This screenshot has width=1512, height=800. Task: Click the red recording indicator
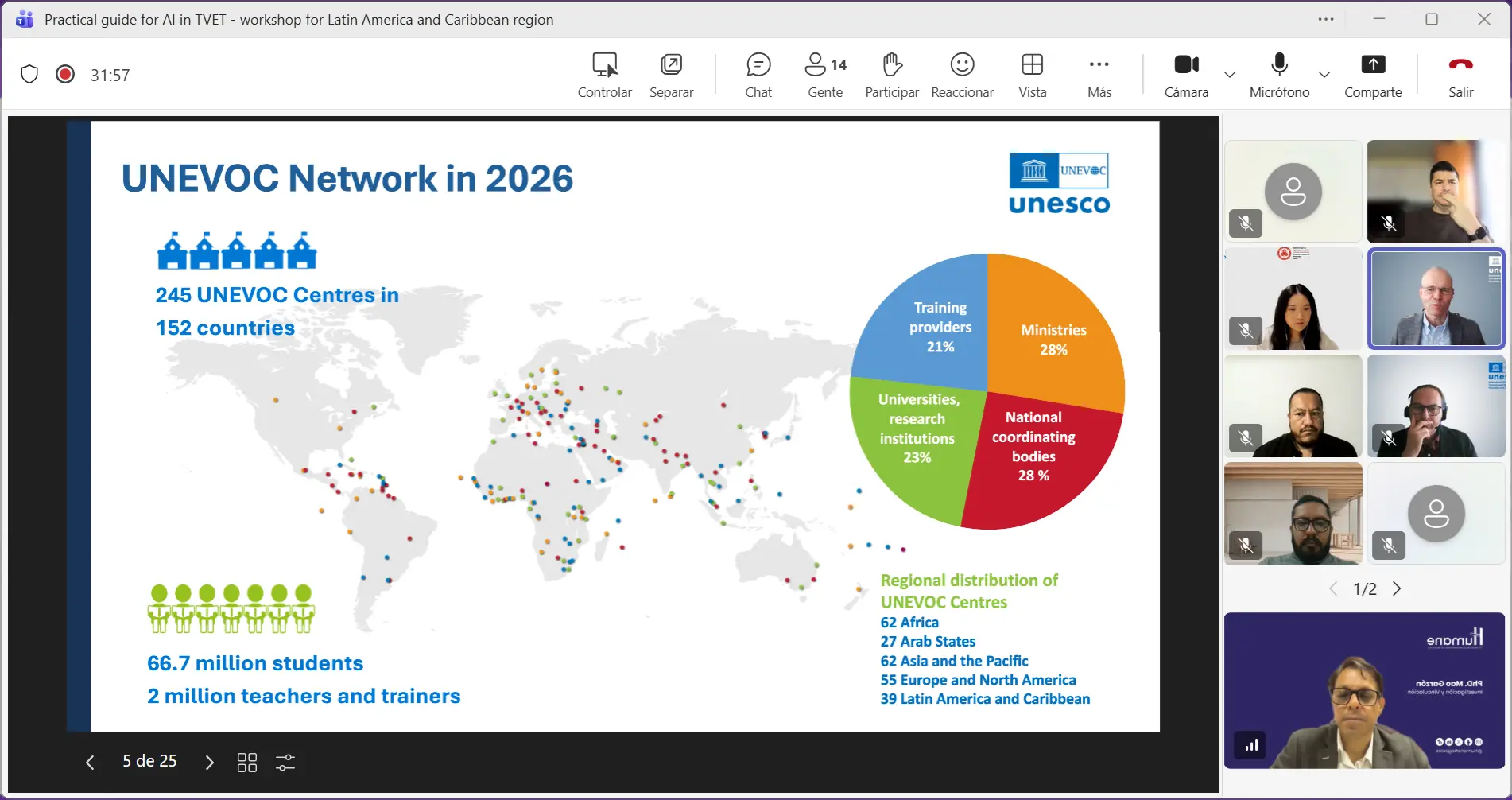[65, 75]
